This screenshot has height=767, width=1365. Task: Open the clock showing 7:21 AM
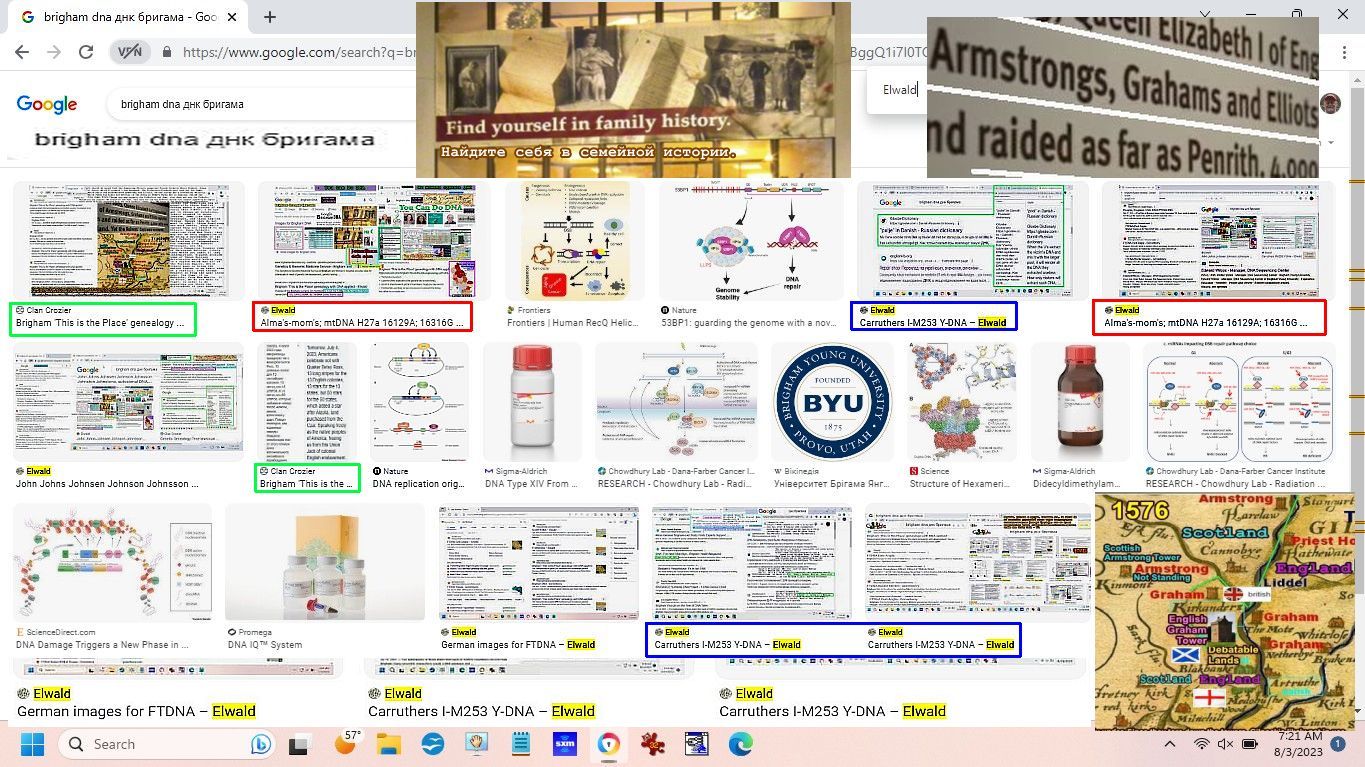click(1299, 744)
